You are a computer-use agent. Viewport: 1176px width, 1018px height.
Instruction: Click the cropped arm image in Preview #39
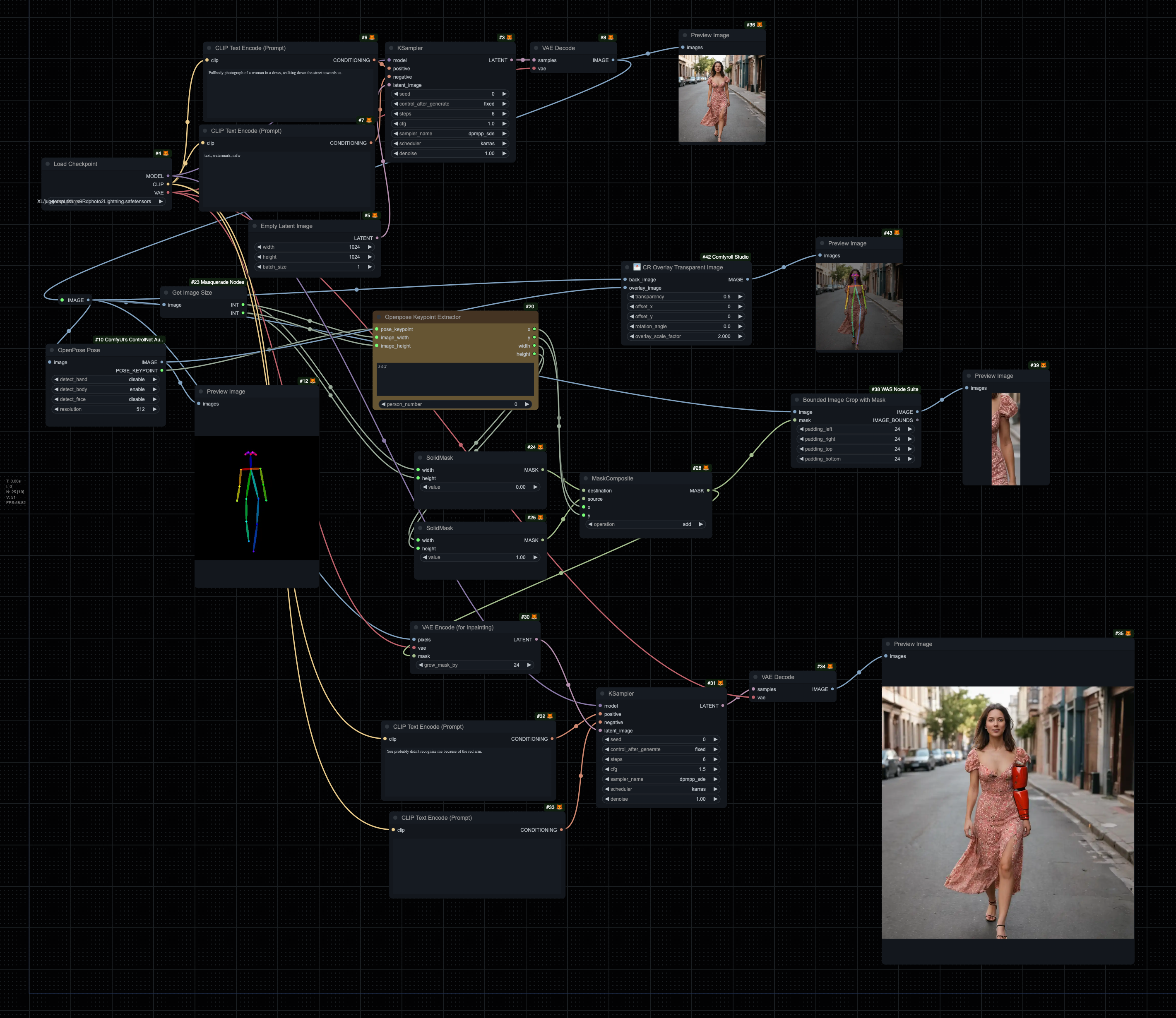click(1005, 439)
